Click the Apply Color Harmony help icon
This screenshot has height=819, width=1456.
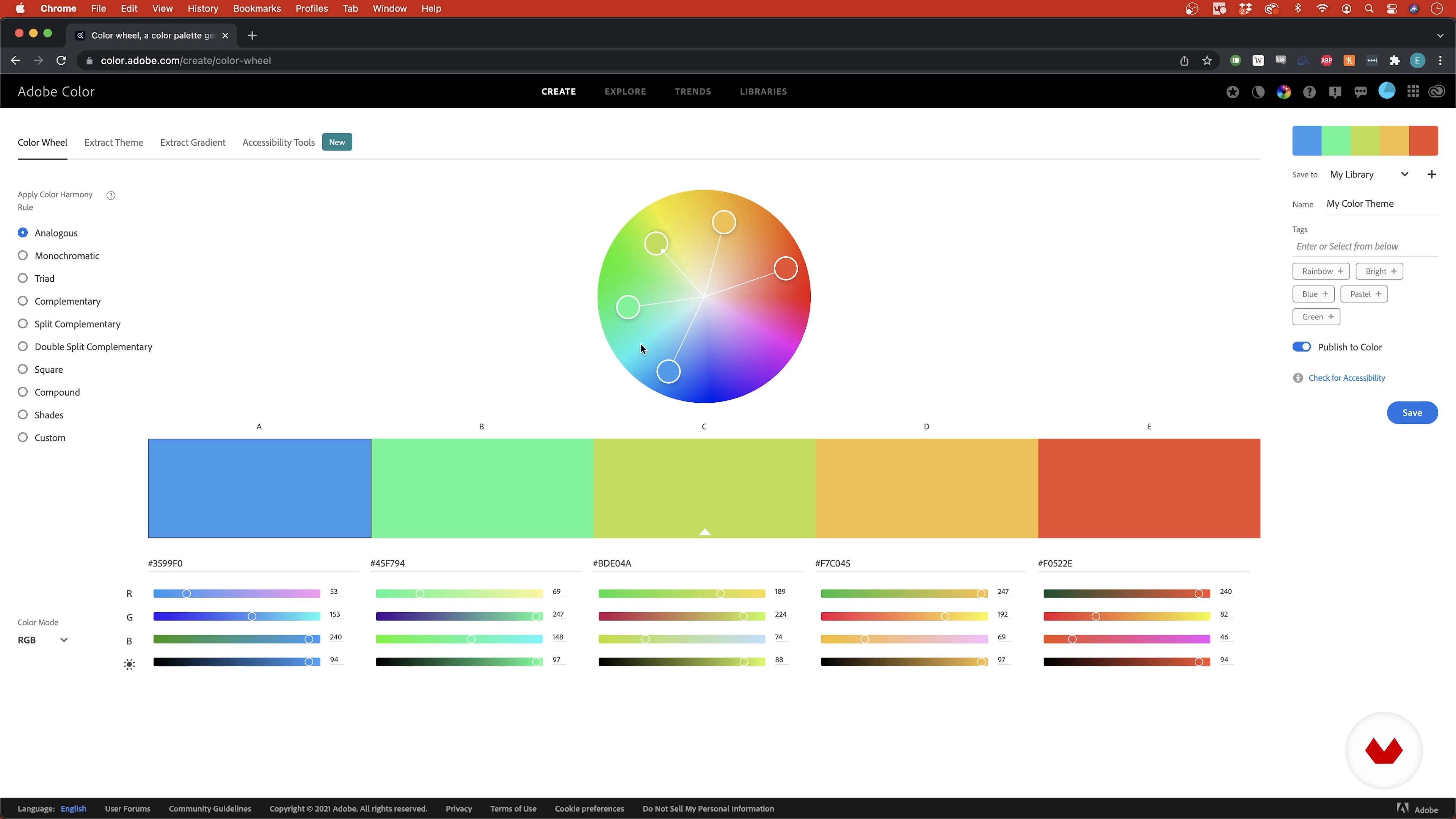[111, 196]
